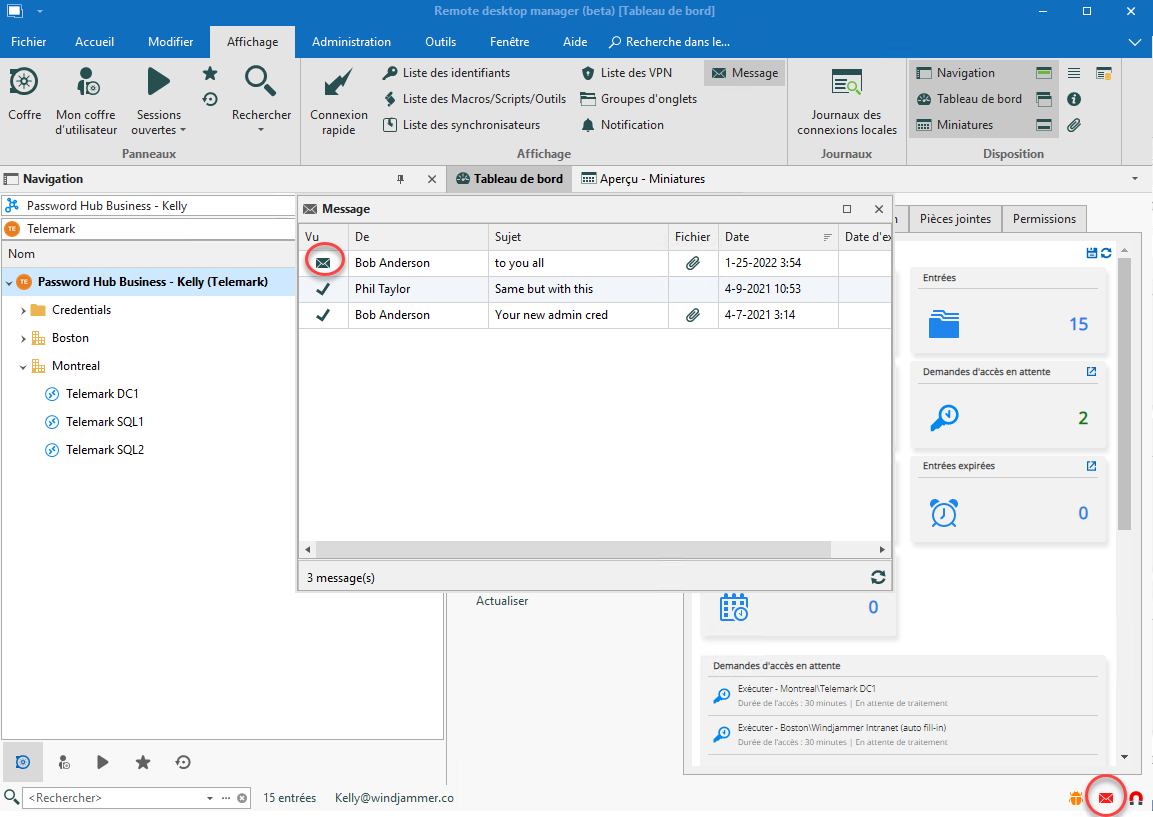Toggle the Message panel button in the ribbon
The height and width of the screenshot is (817, 1153).
[x=744, y=73]
